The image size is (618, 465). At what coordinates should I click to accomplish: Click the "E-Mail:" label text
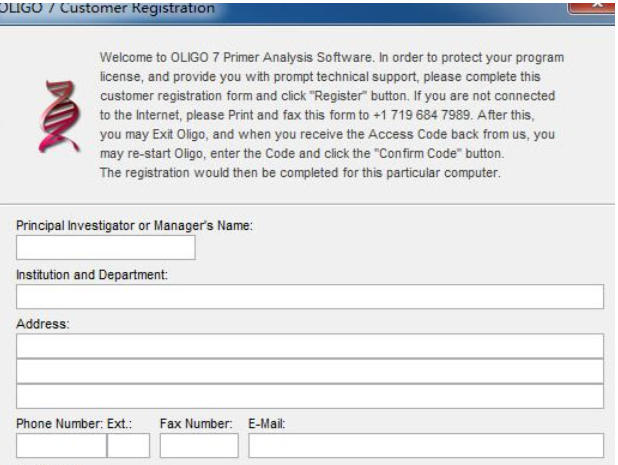click(267, 423)
